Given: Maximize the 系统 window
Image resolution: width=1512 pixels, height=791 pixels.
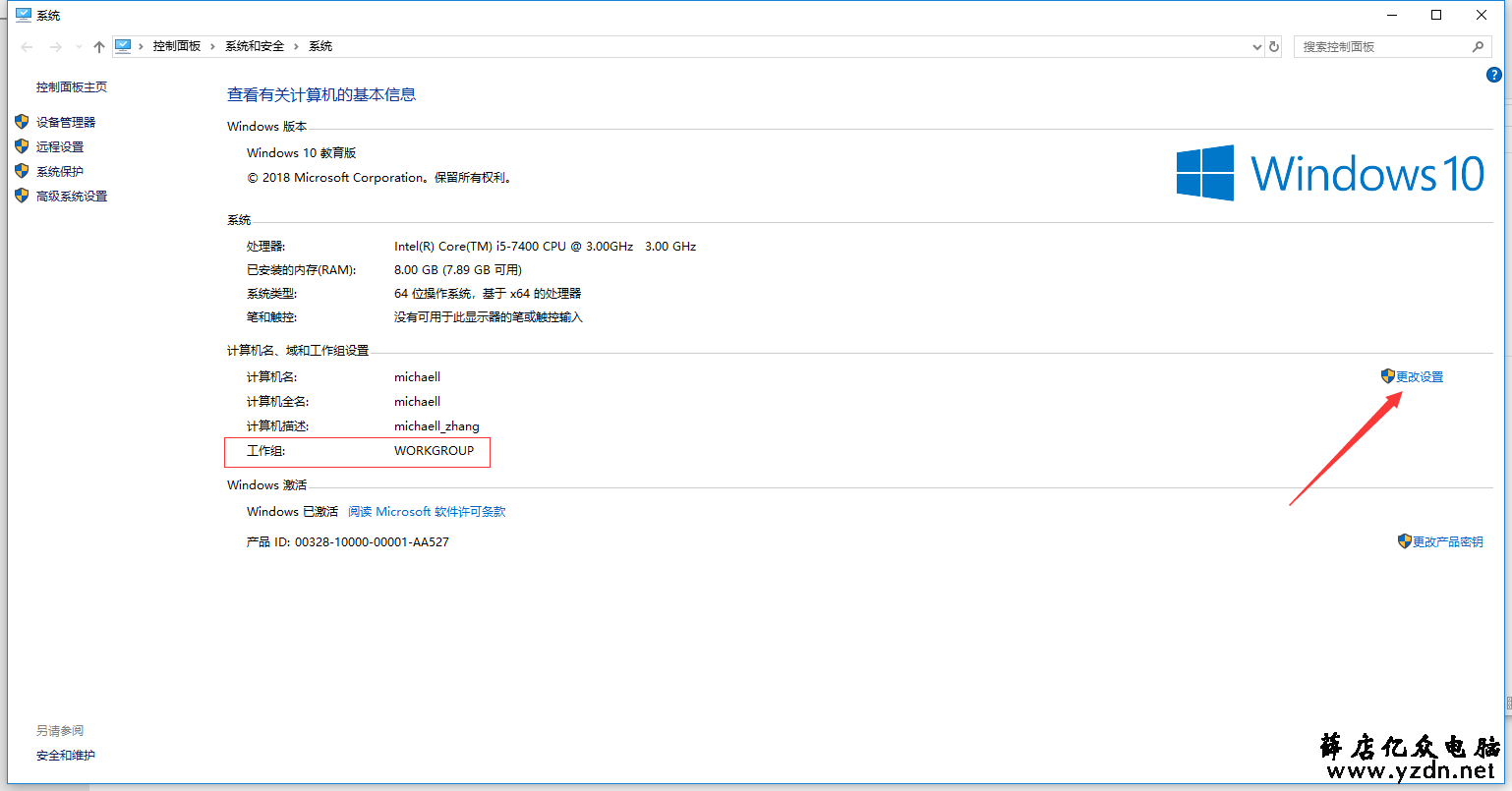Looking at the screenshot, I should [x=1436, y=15].
